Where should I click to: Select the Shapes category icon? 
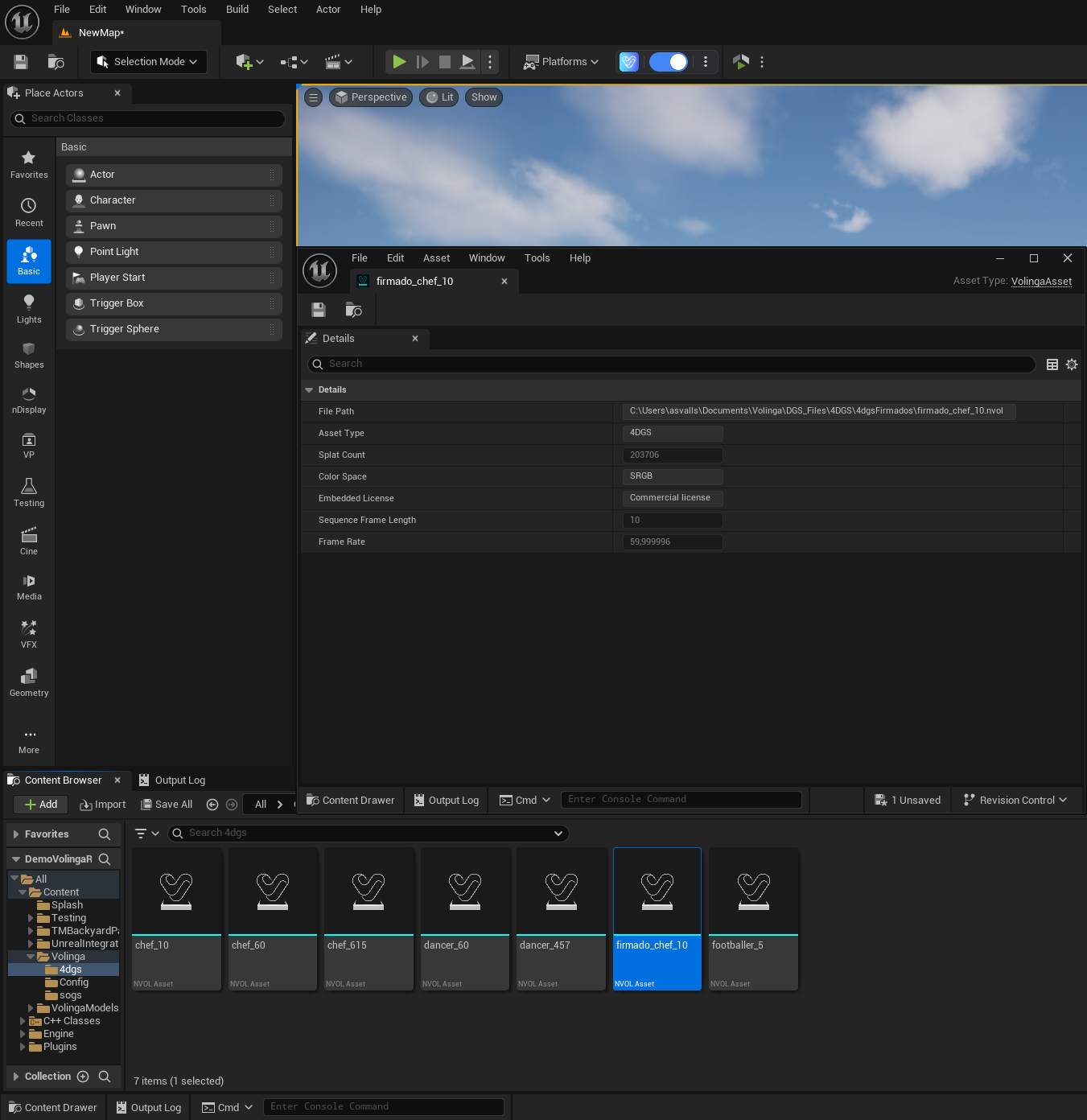point(29,355)
